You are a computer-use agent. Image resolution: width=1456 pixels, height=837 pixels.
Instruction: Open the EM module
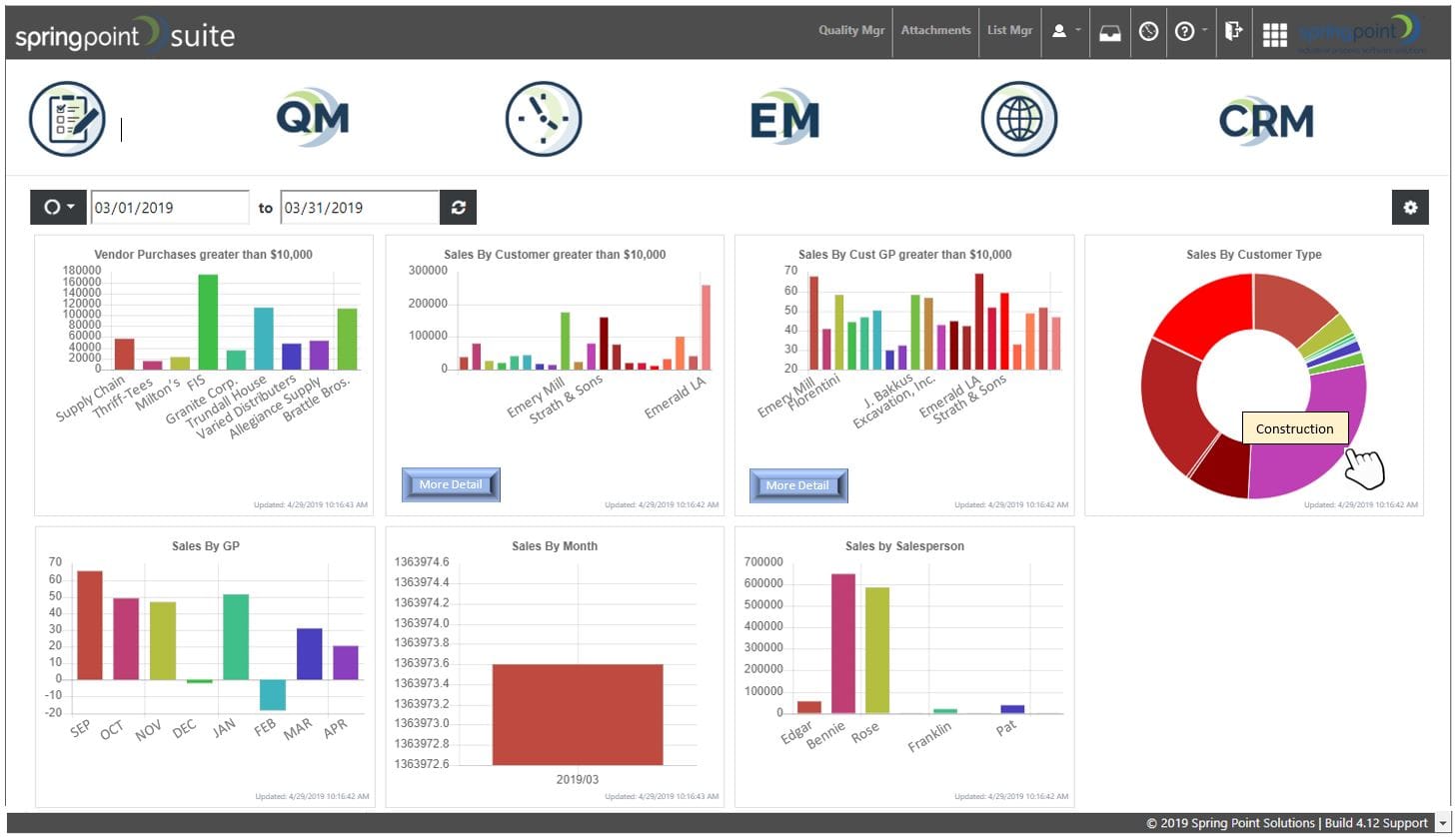pyautogui.click(x=784, y=117)
